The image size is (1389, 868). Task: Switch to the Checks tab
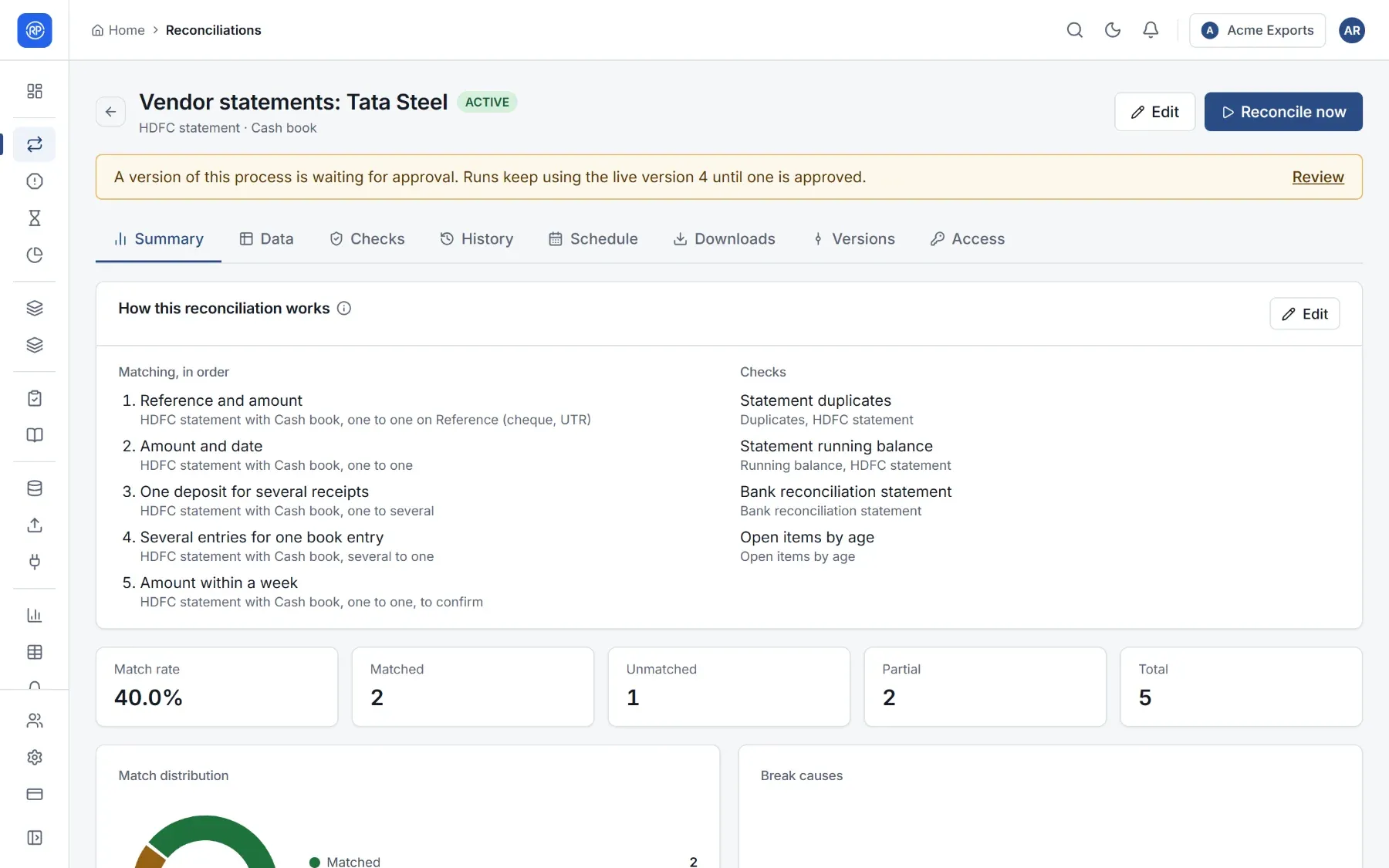tap(367, 239)
